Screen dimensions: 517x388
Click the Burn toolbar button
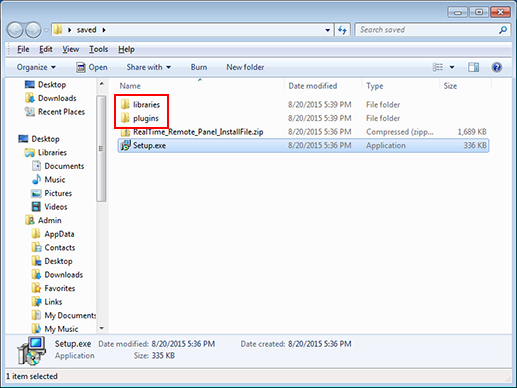click(x=199, y=67)
